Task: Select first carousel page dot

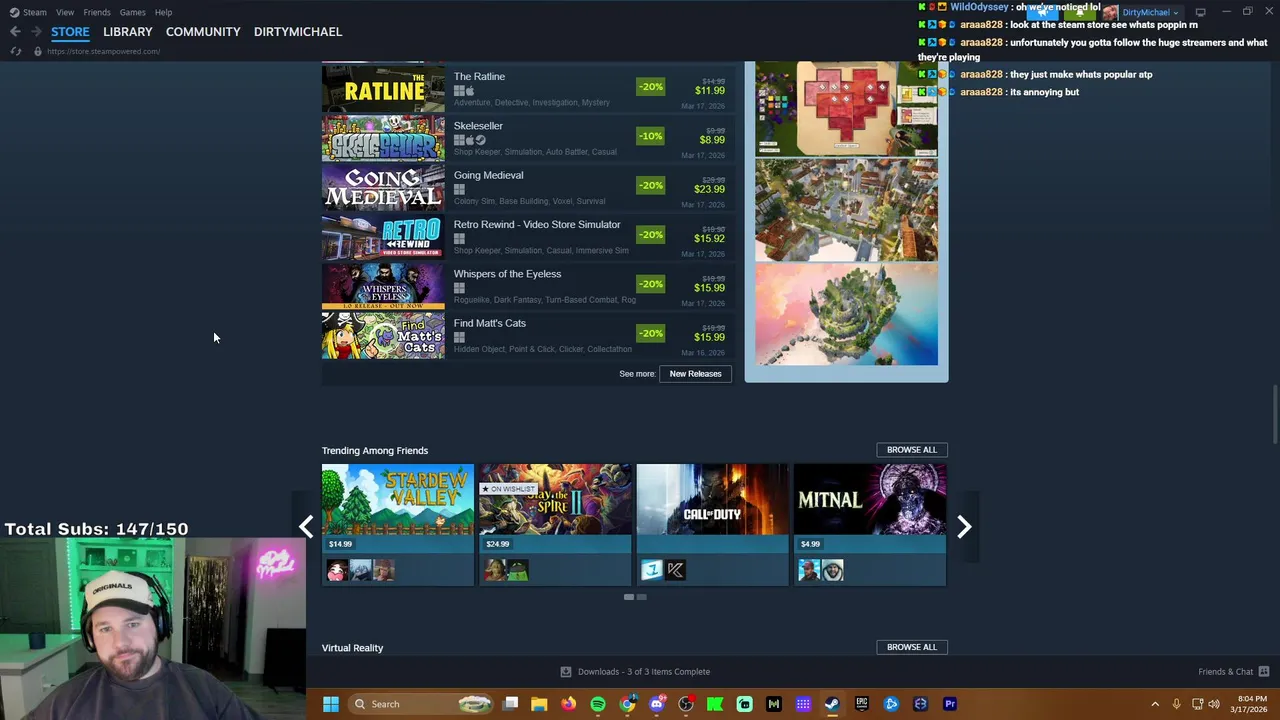Action: tap(629, 597)
